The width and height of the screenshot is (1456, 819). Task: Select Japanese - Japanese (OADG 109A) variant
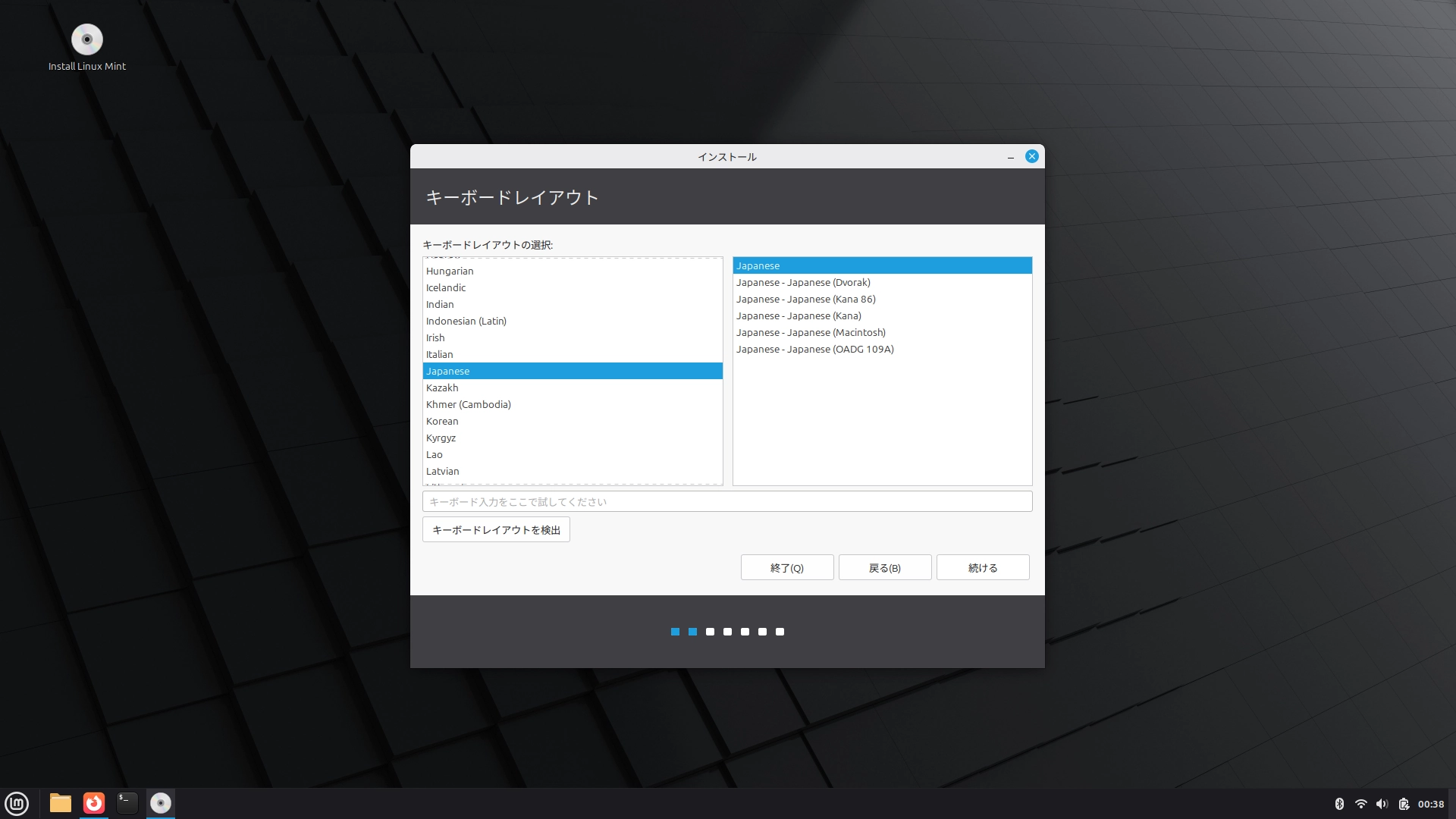click(814, 349)
